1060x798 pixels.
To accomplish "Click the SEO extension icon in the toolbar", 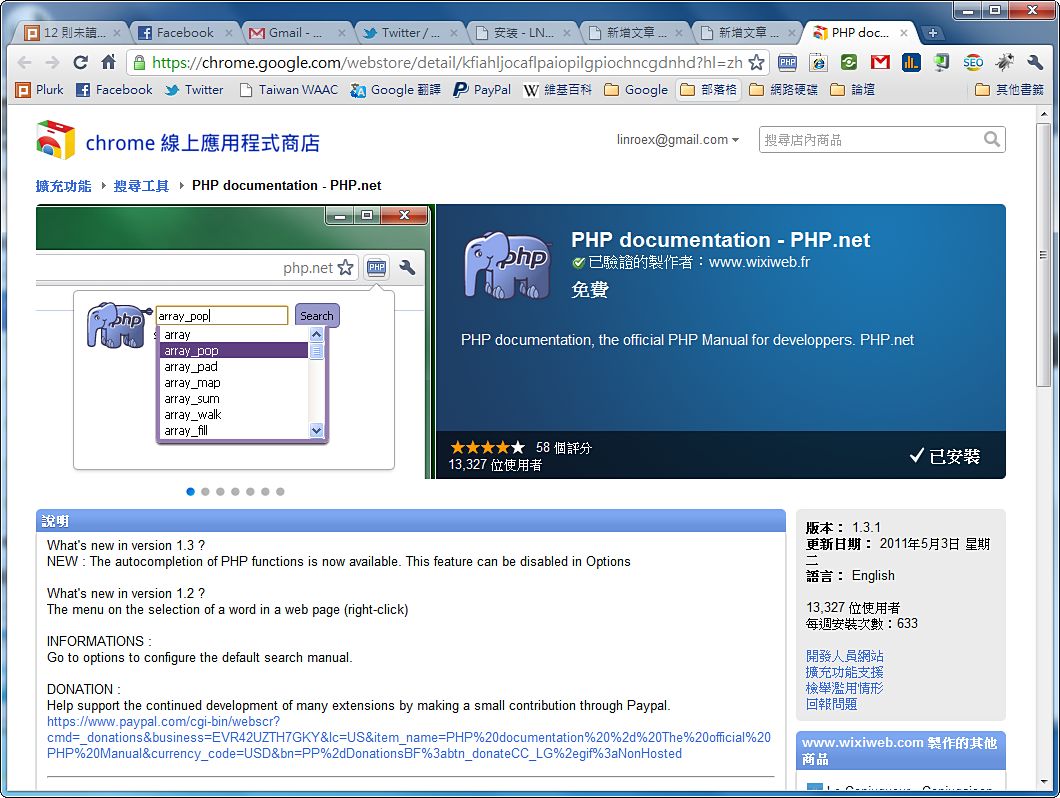I will tap(973, 63).
